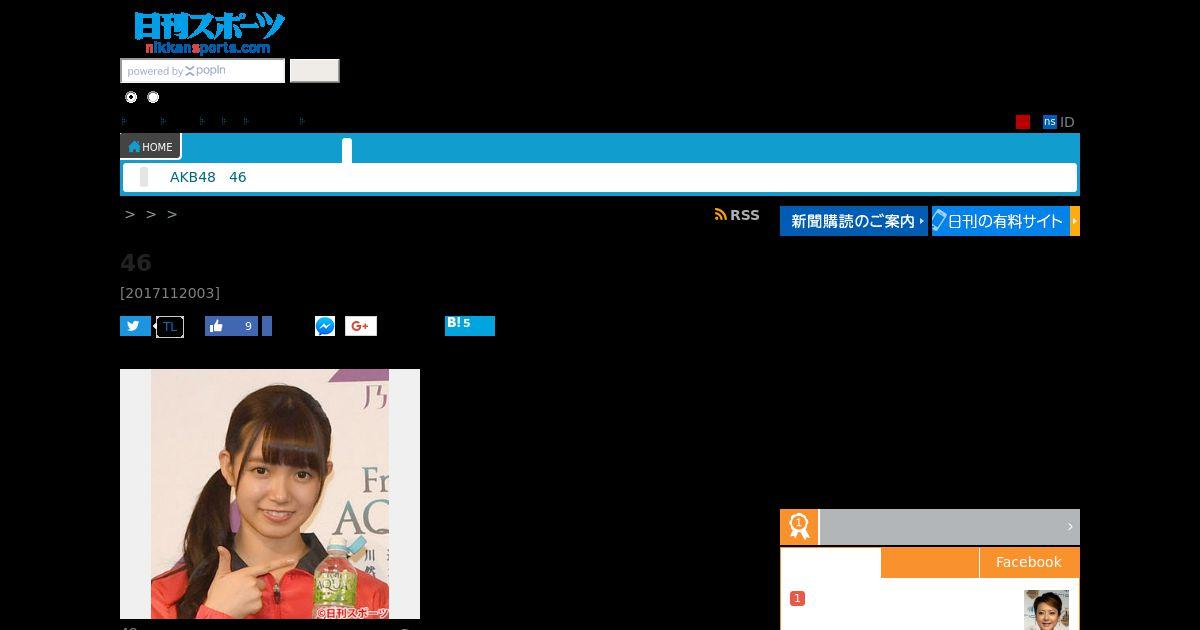Click the article date text [2017112003]
Screen dimensions: 1200x630
170,293
